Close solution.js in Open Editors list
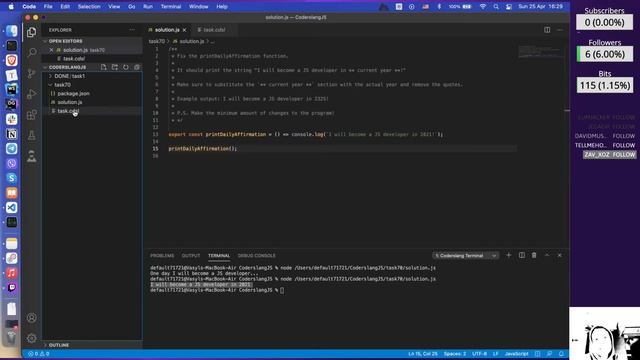 coord(51,50)
